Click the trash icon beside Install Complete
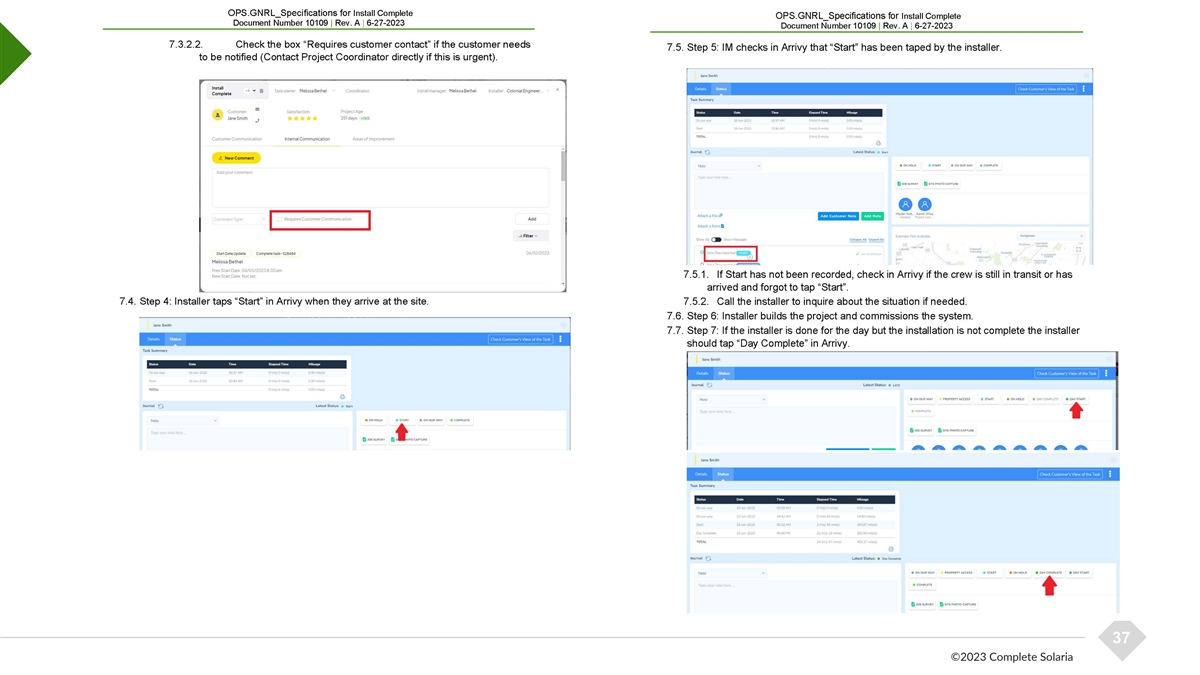 coord(262,90)
